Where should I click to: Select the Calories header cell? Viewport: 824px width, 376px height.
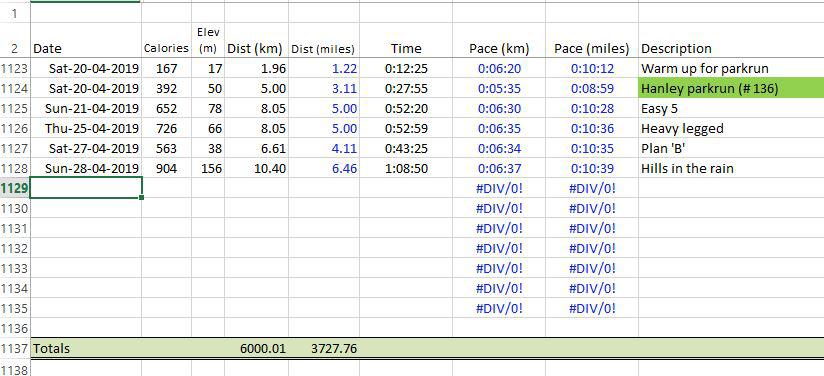point(166,40)
